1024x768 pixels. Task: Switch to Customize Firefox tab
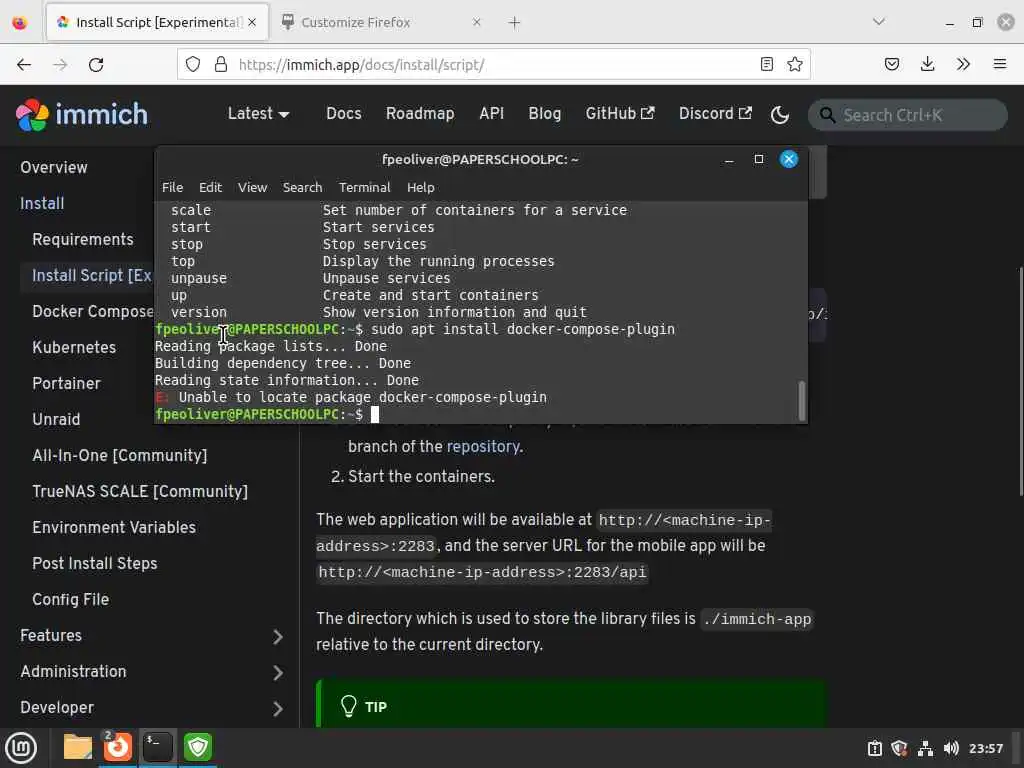382,22
